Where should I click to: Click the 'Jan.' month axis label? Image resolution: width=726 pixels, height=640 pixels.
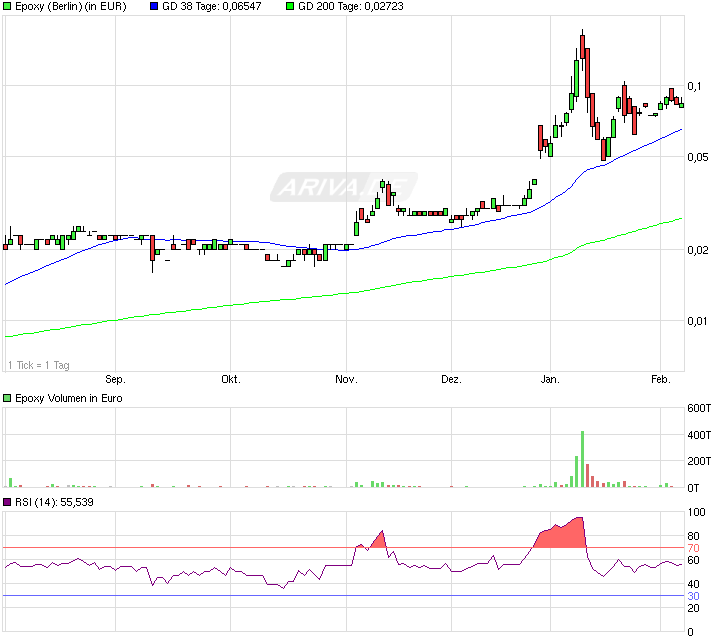point(550,380)
